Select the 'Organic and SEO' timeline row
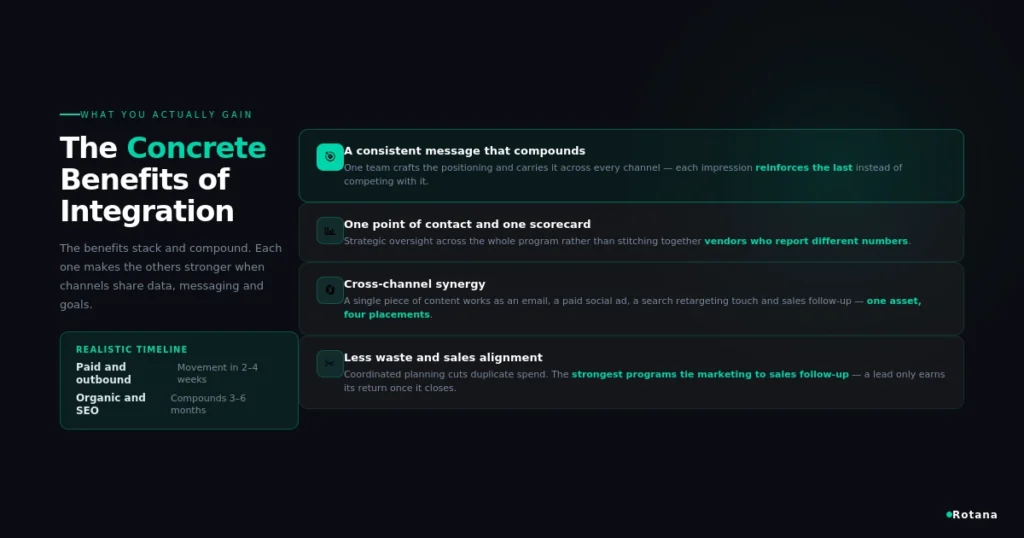 click(178, 404)
